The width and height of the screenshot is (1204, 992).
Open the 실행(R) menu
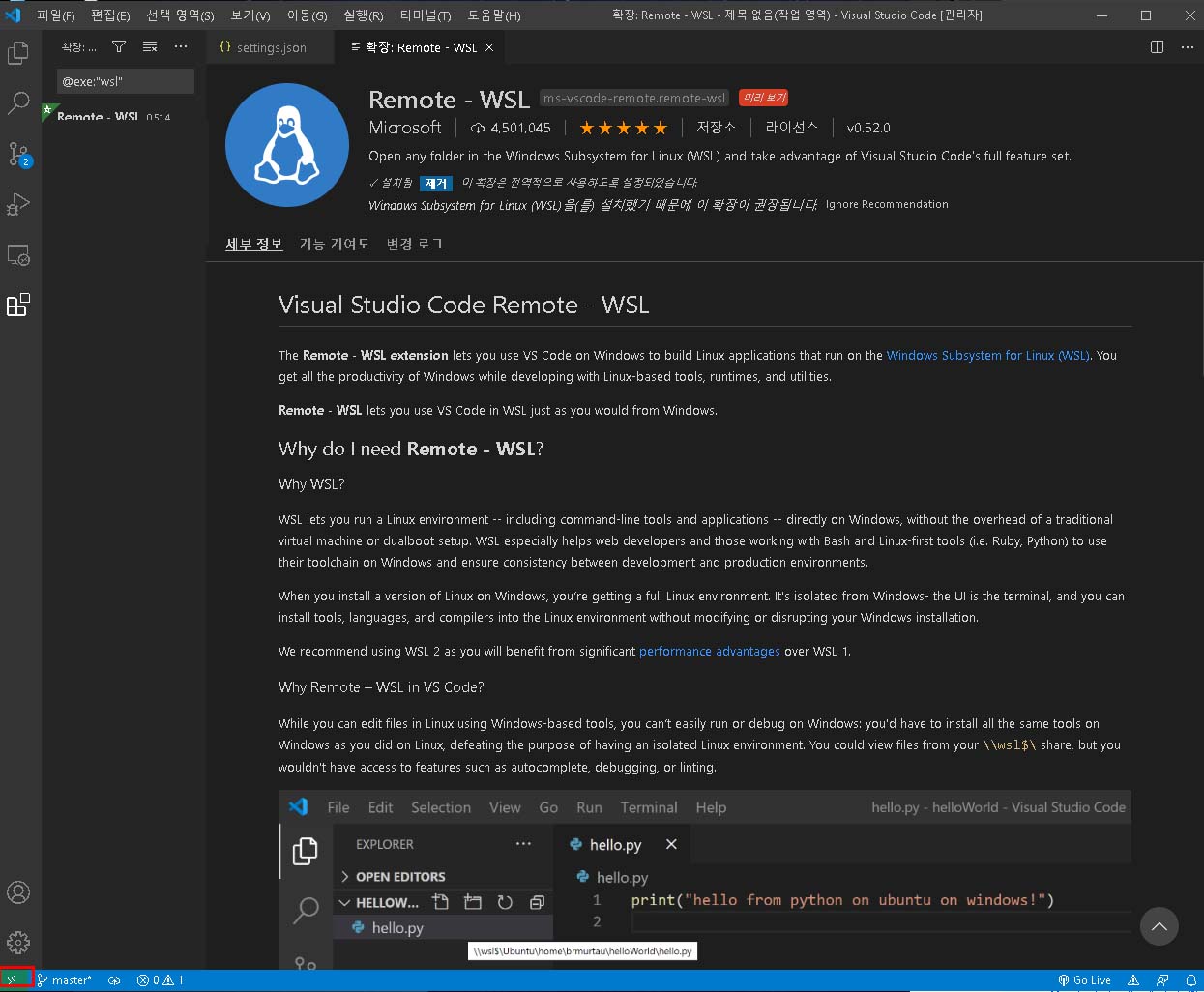tap(364, 15)
